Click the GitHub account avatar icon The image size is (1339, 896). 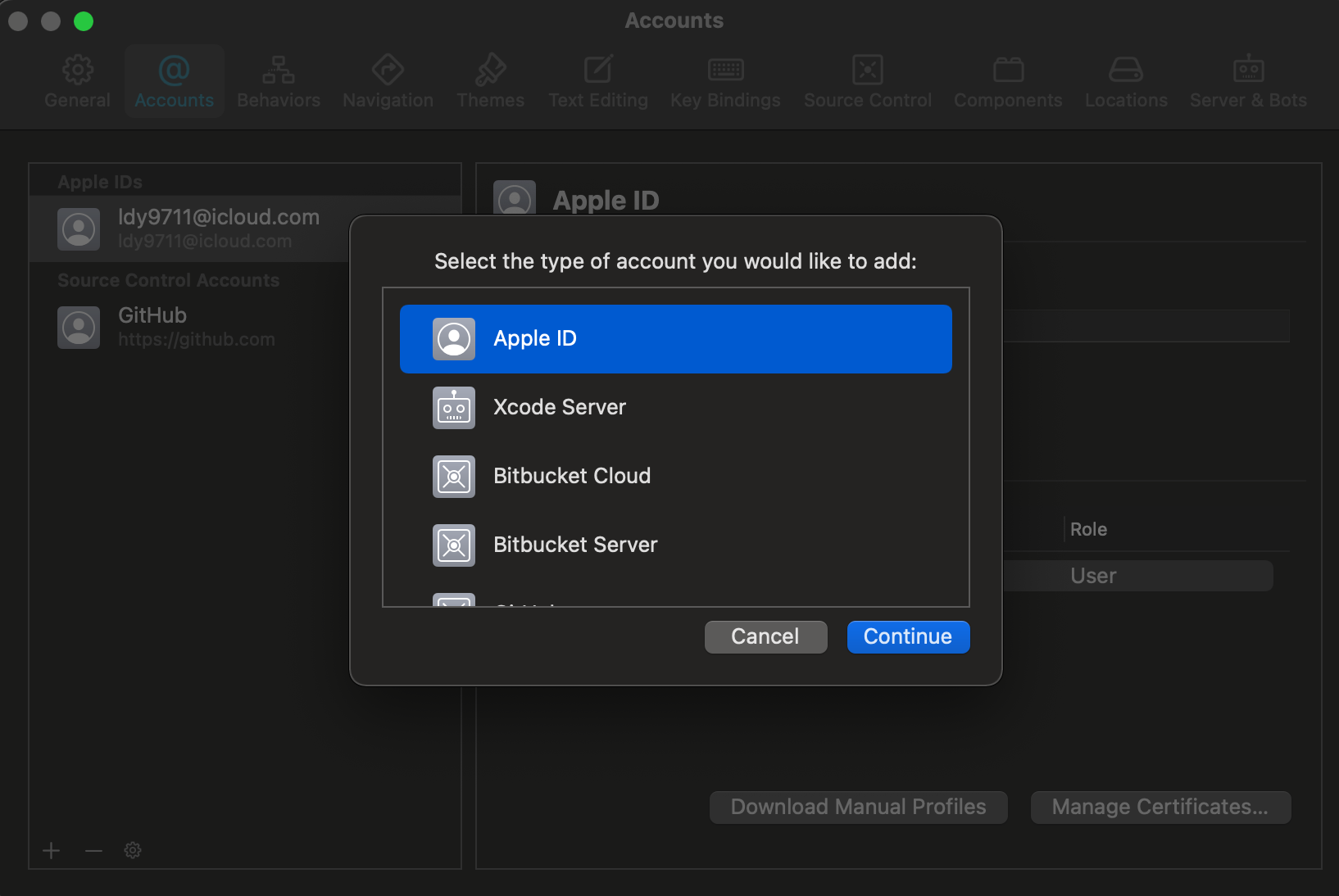pos(79,328)
